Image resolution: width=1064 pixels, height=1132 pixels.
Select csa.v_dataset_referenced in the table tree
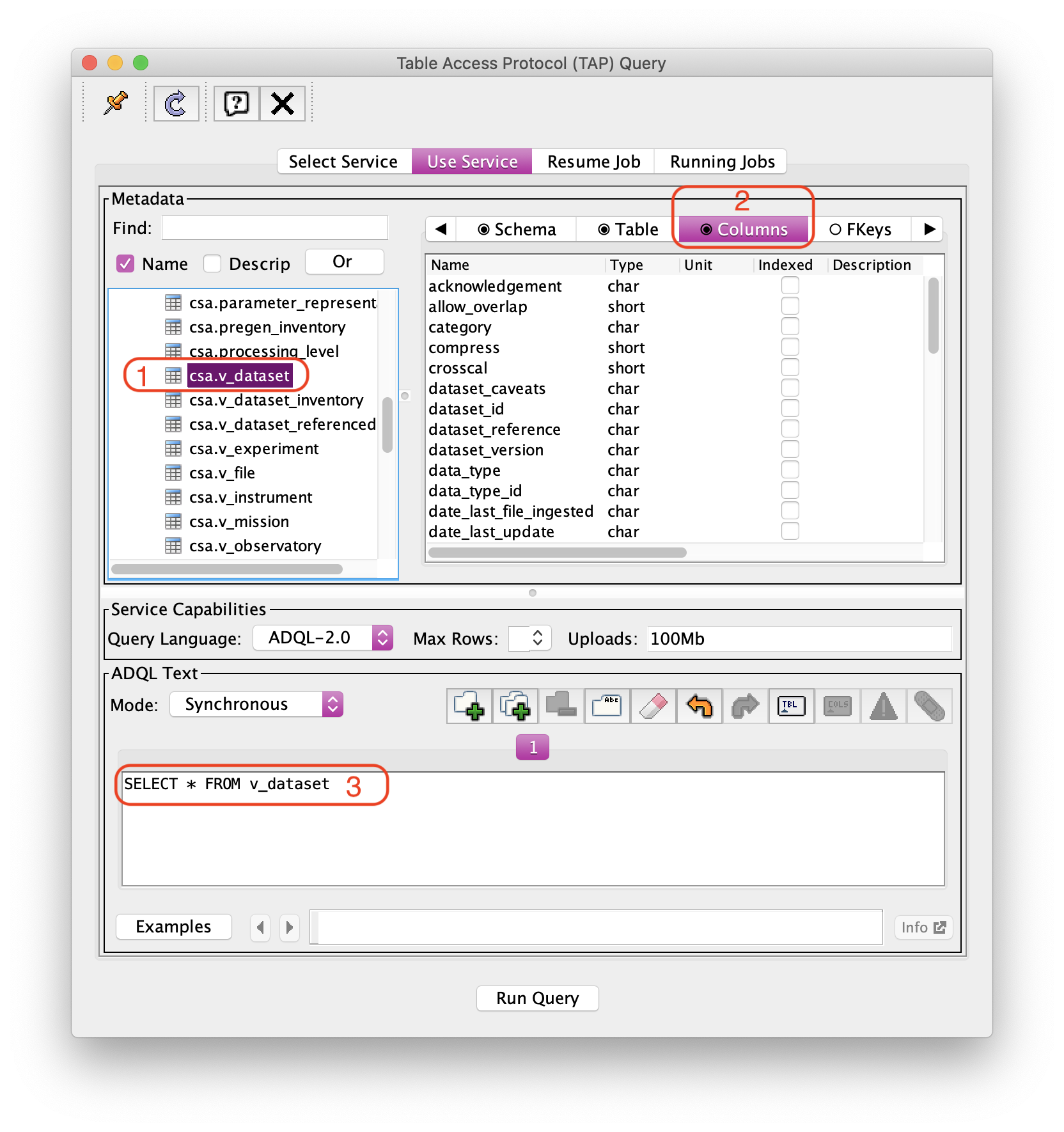[x=283, y=424]
